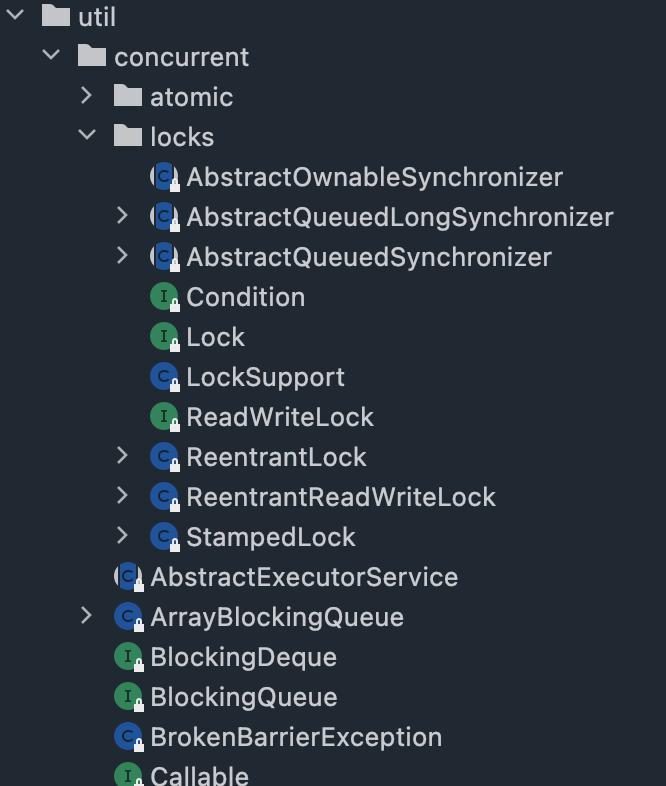Collapse the locks package
The height and width of the screenshot is (786, 666).
point(87,135)
